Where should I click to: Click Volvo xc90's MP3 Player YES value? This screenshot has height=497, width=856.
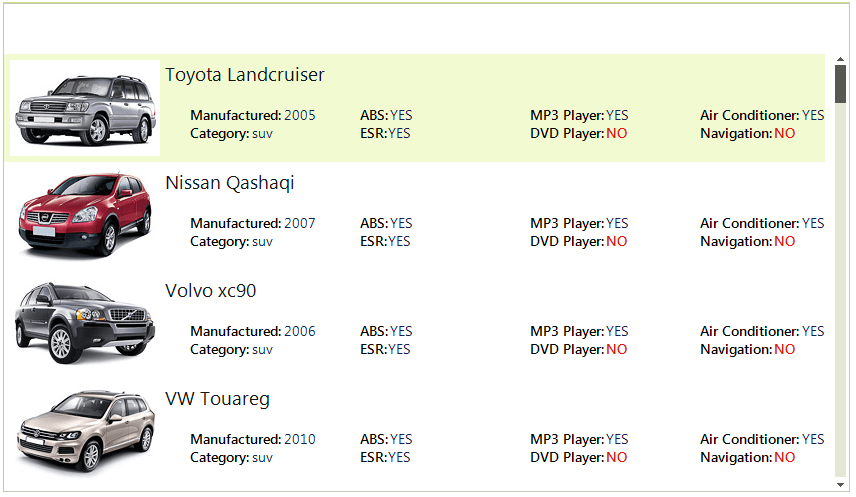coord(617,331)
